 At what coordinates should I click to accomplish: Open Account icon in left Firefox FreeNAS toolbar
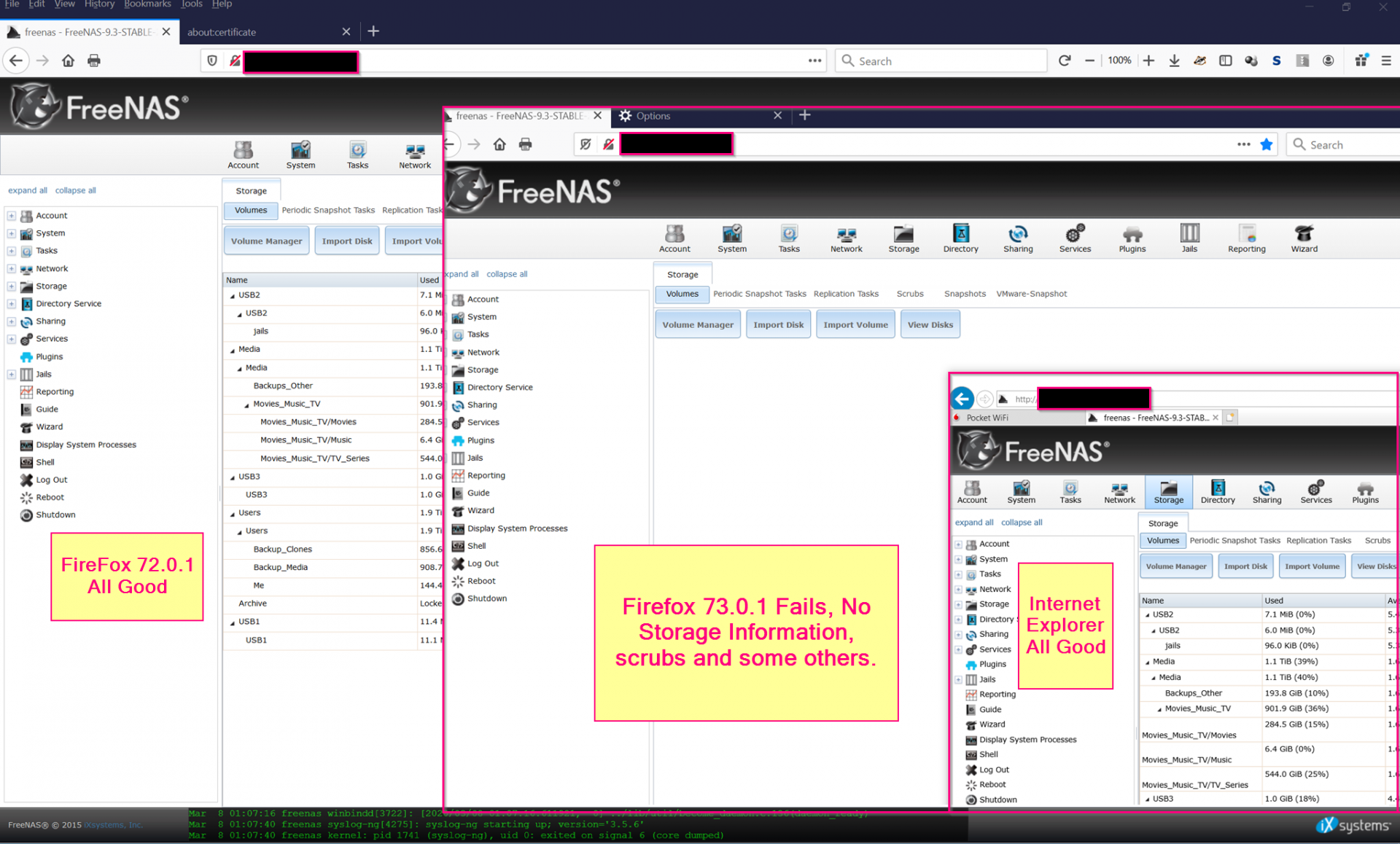tap(243, 155)
